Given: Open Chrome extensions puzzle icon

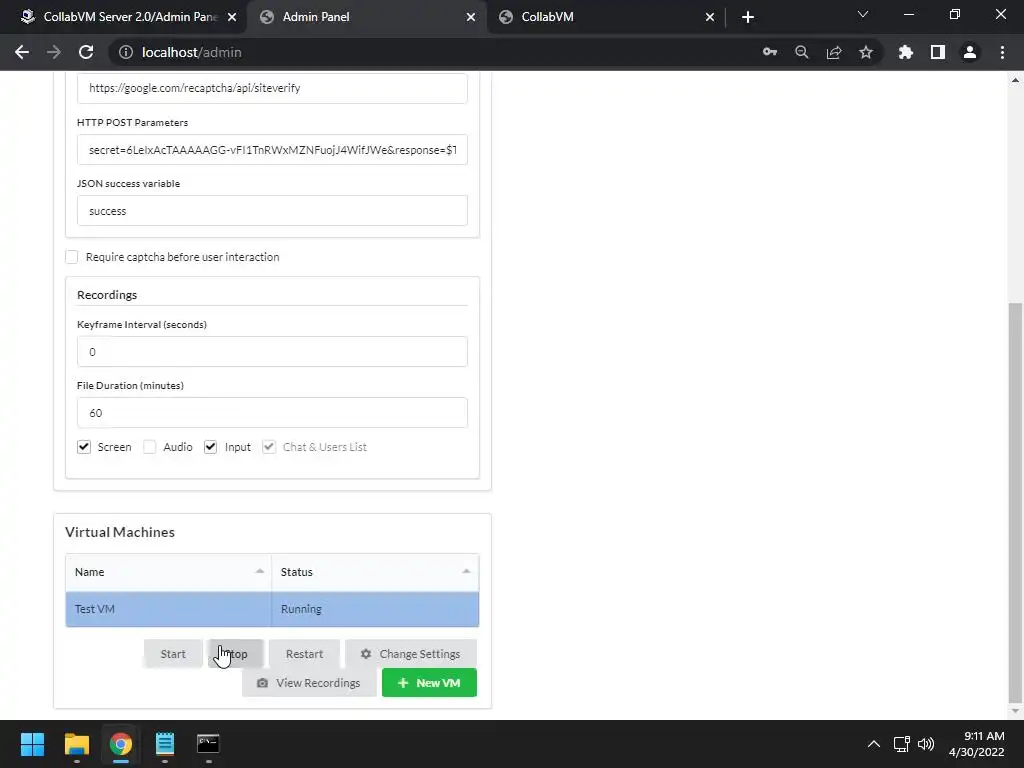Looking at the screenshot, I should pyautogui.click(x=906, y=52).
